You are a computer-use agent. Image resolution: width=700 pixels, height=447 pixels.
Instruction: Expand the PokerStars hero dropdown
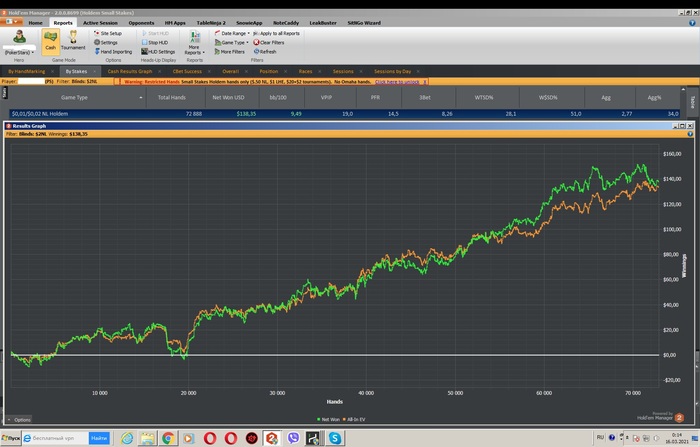[x=19, y=52]
